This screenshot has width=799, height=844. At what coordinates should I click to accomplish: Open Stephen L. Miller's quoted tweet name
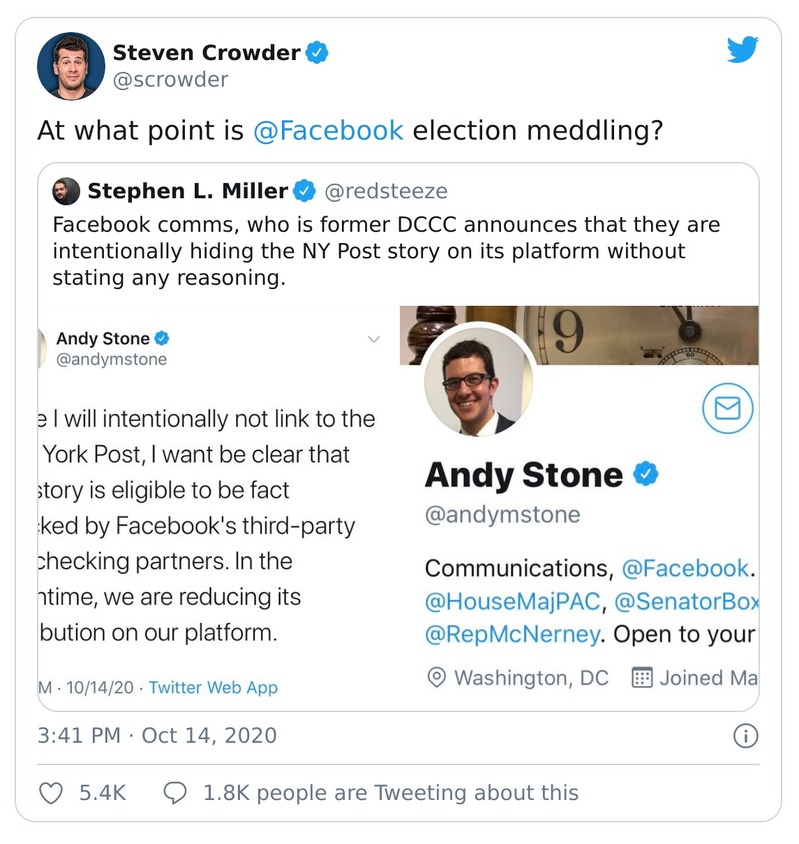[188, 191]
